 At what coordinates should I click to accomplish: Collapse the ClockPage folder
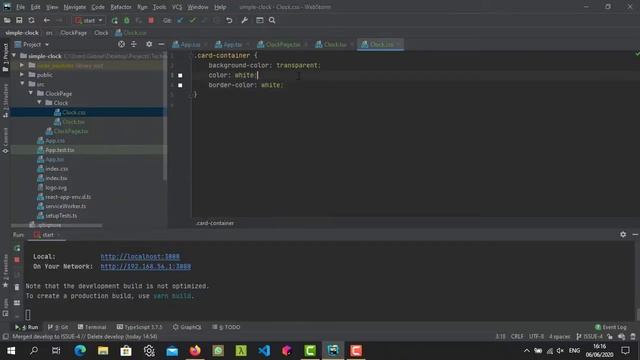(x=31, y=93)
